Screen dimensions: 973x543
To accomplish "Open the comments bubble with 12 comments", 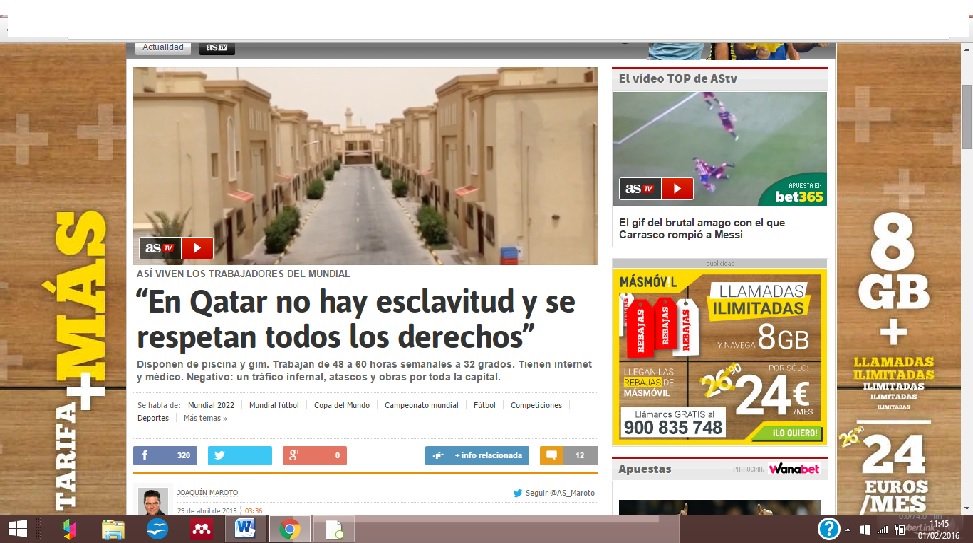I will (568, 455).
